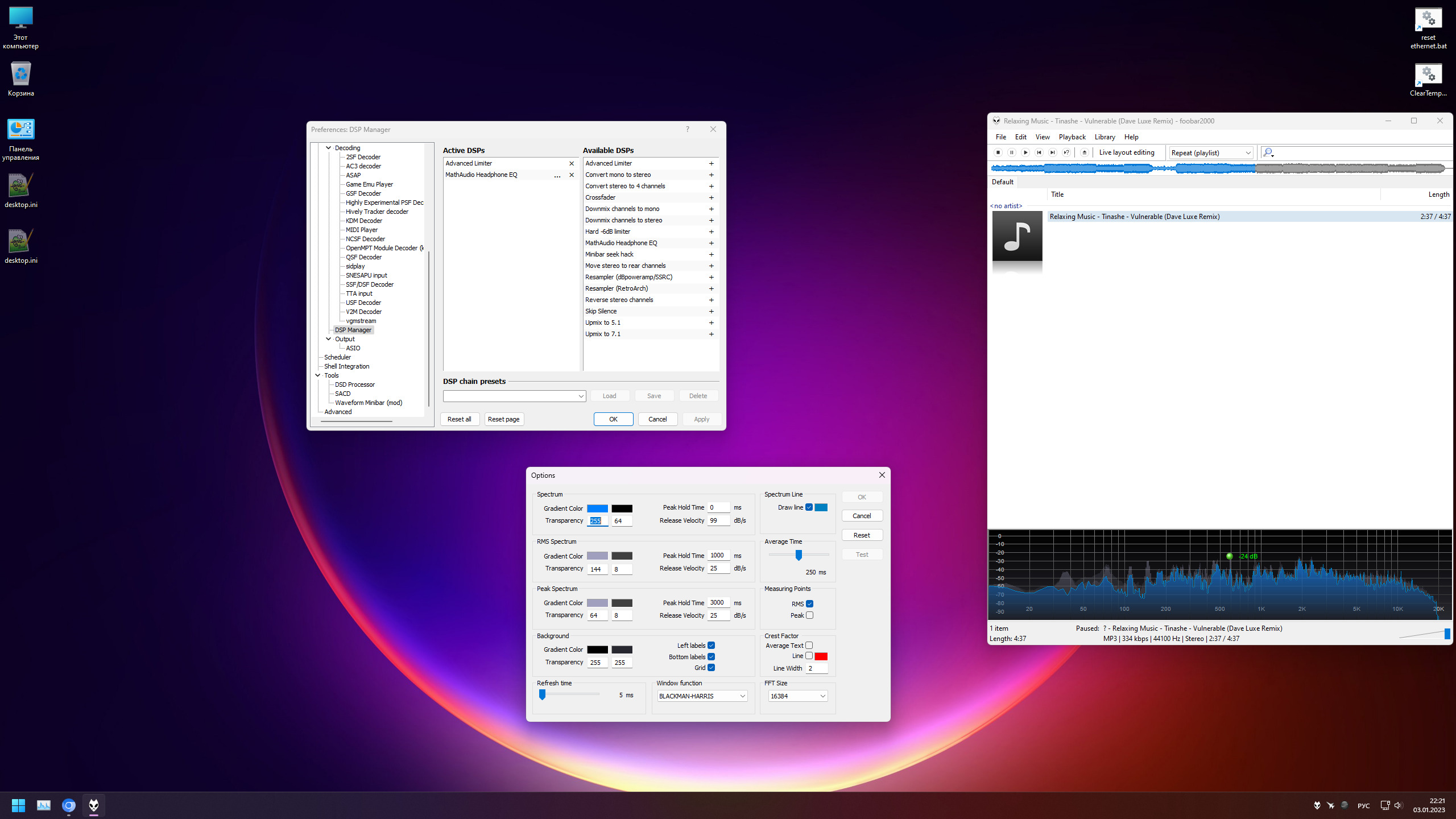Click the Reset button in Options

[862, 535]
